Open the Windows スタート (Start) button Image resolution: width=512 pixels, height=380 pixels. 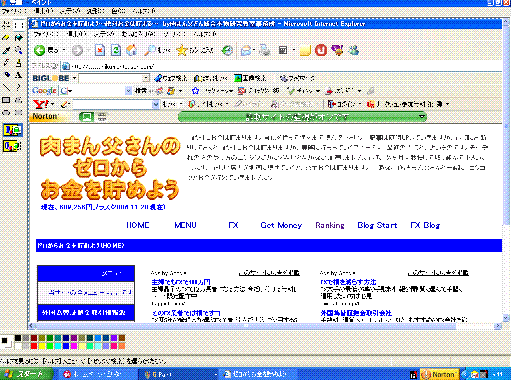pyautogui.click(x=26, y=374)
